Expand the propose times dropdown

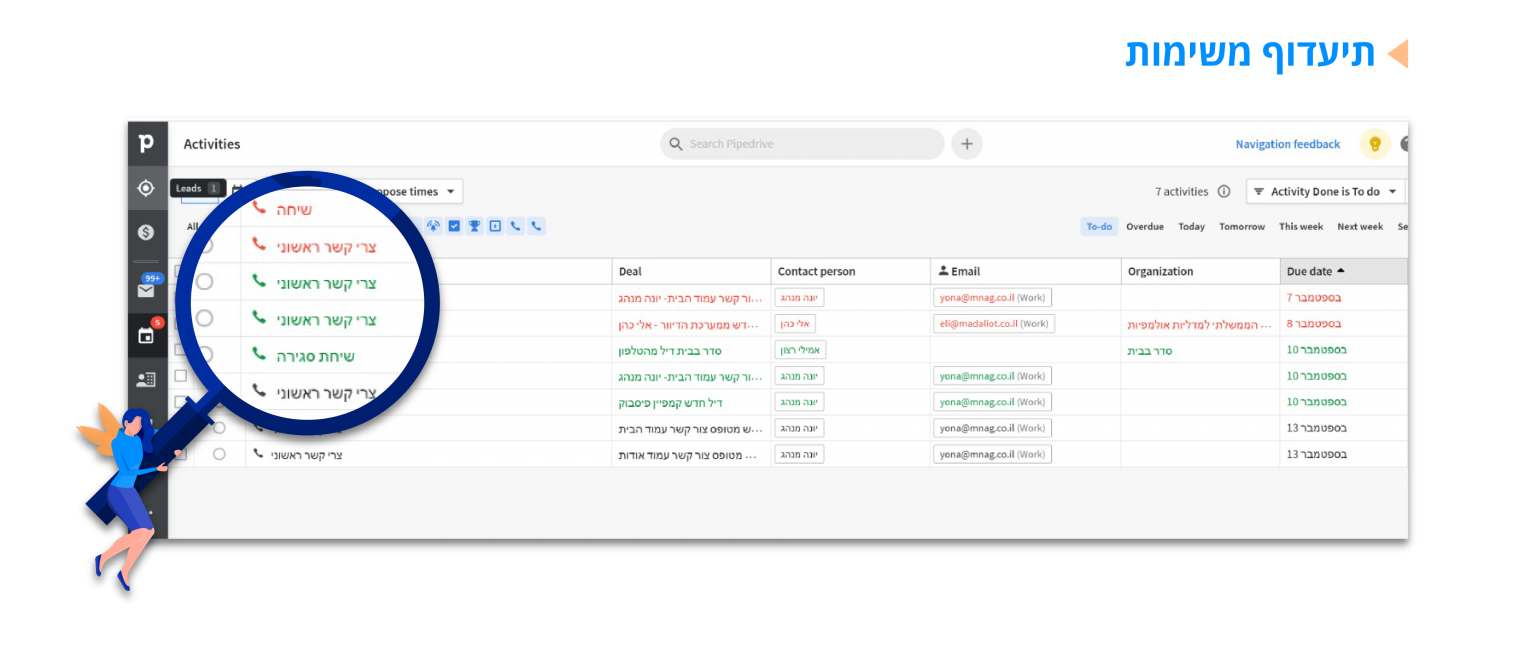(450, 192)
